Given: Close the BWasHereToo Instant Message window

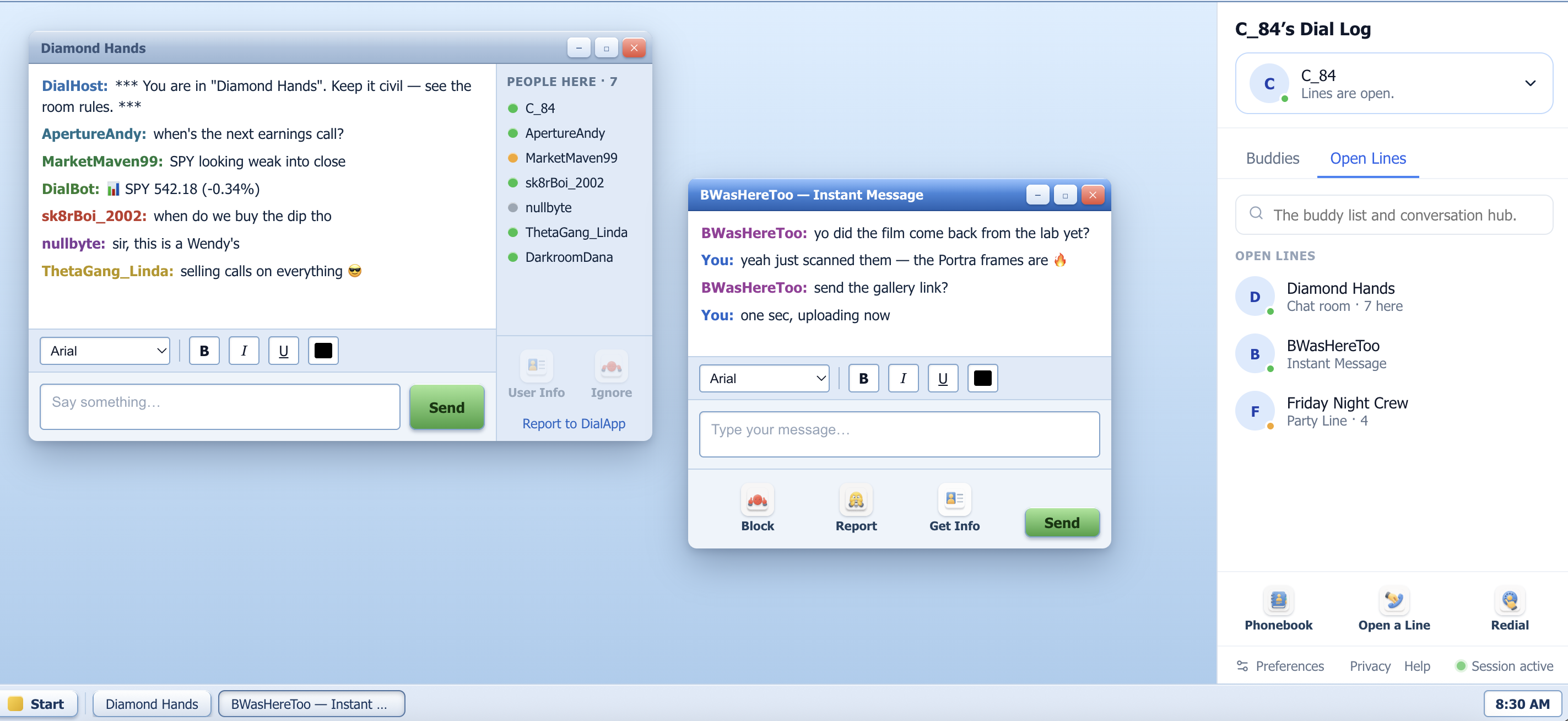Looking at the screenshot, I should click(1093, 195).
